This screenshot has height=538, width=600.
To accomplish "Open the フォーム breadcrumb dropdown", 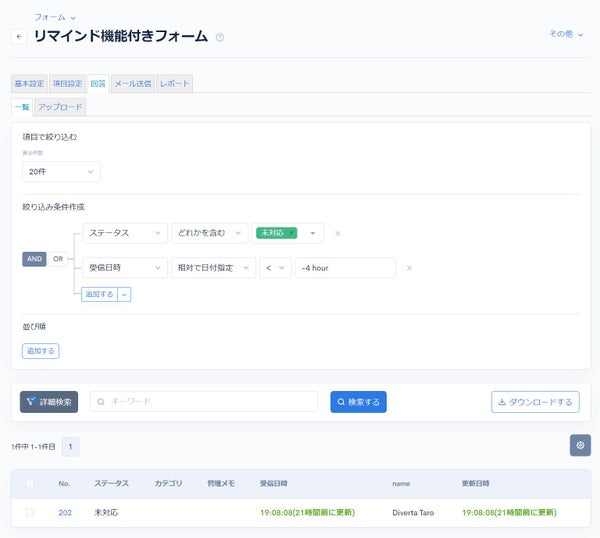I will tap(55, 17).
